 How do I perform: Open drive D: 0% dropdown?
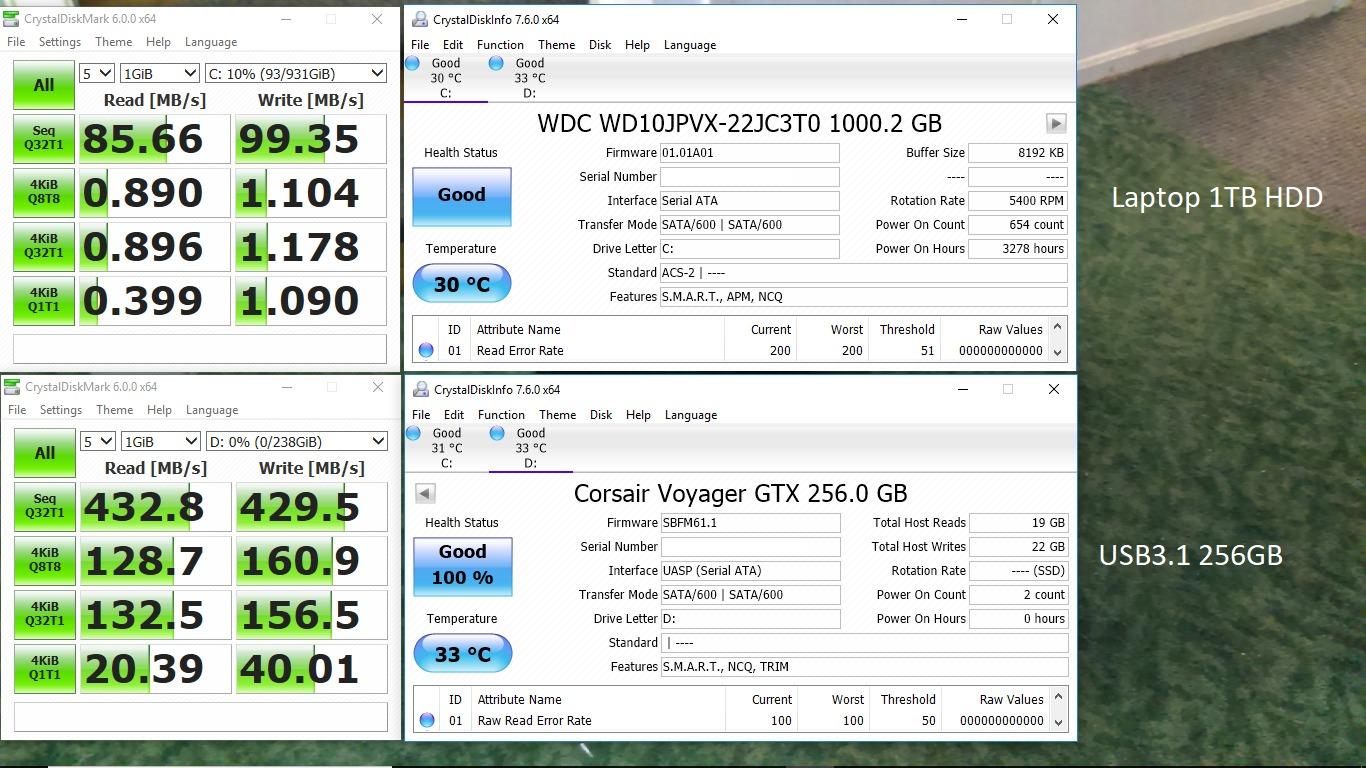[296, 442]
